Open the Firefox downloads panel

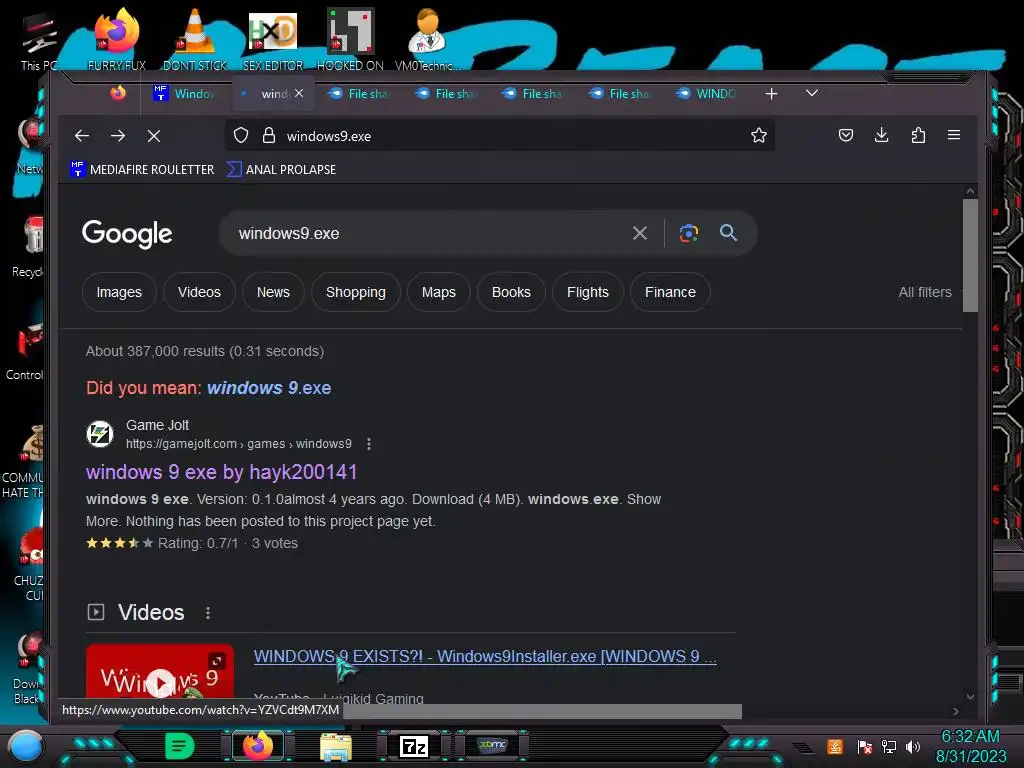point(882,135)
